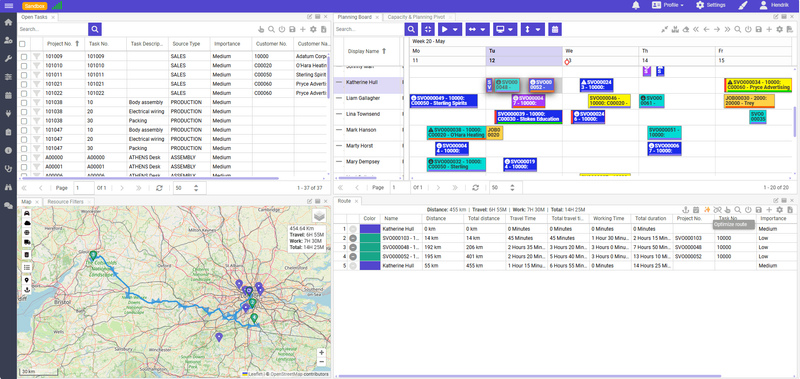Jump forward double chevron on Planning Board
Viewport: 800px width, 379px height.
click(728, 30)
